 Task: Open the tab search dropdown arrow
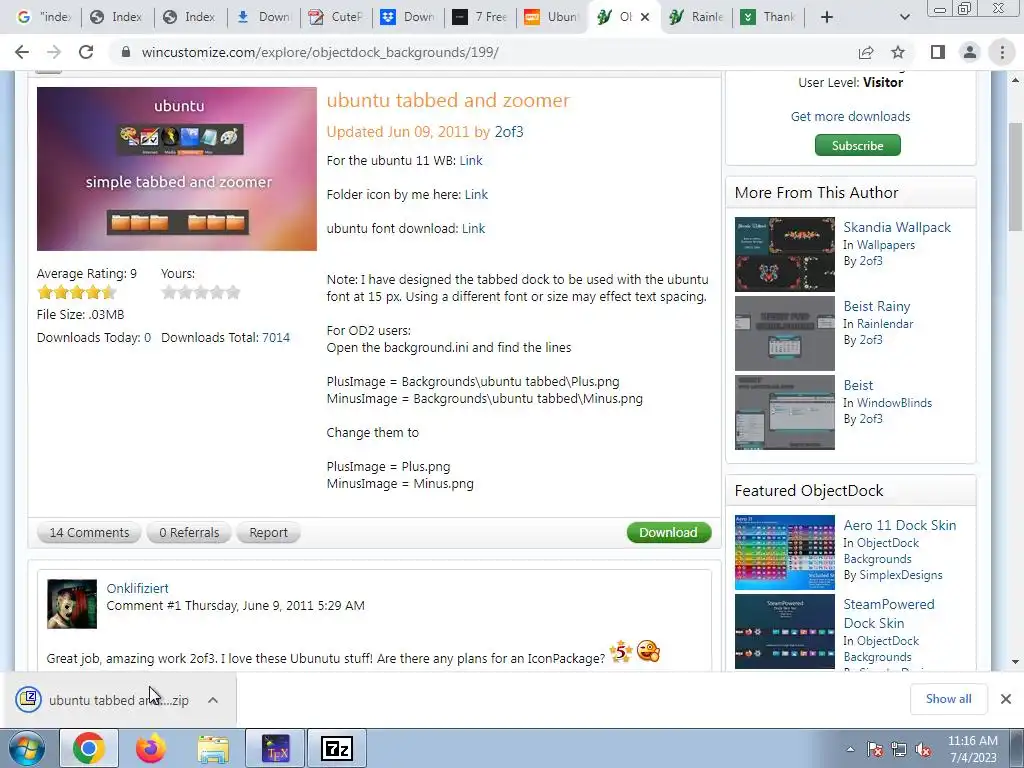tap(904, 17)
